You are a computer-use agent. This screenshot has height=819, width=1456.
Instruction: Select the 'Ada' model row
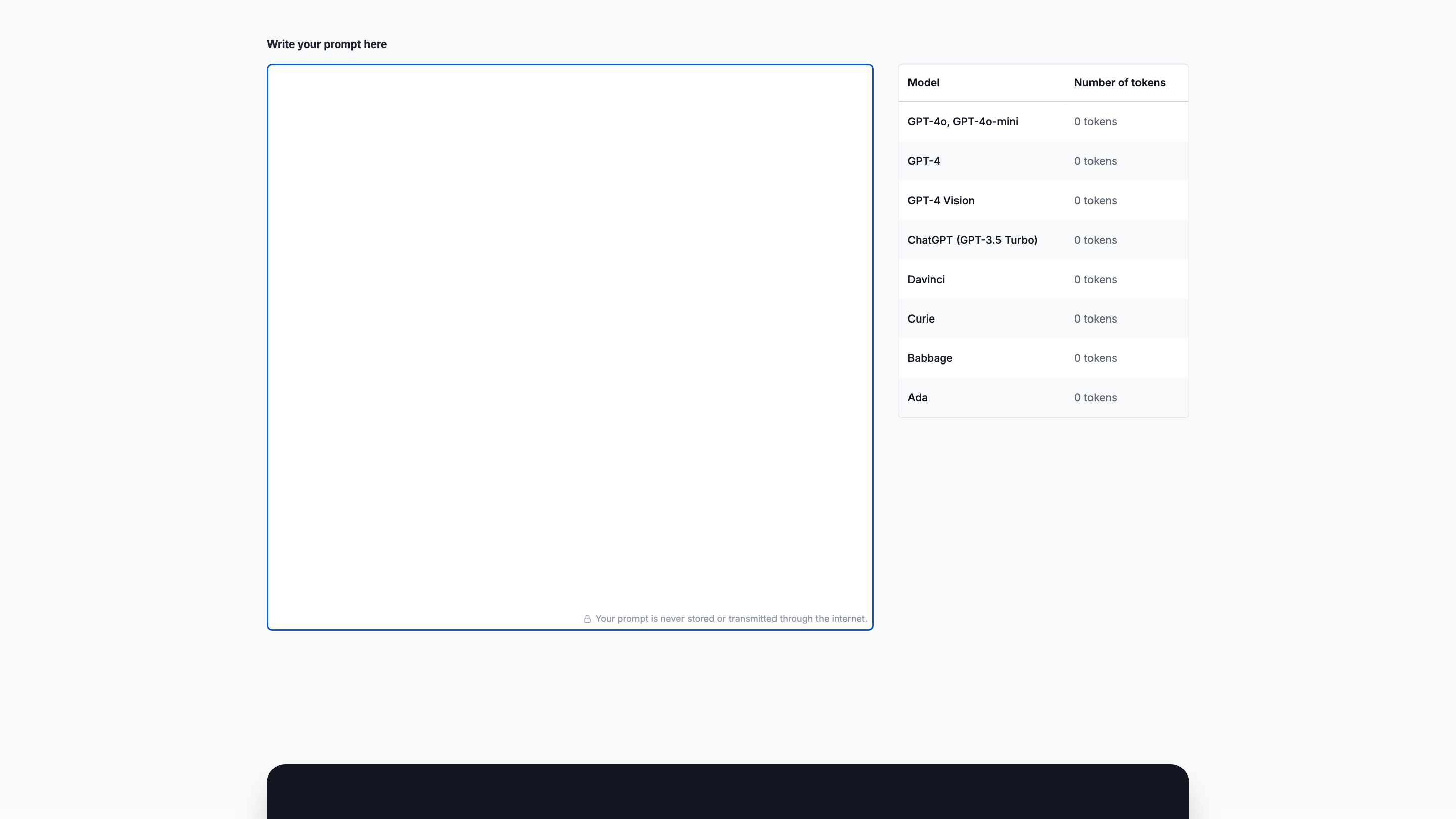tap(918, 397)
